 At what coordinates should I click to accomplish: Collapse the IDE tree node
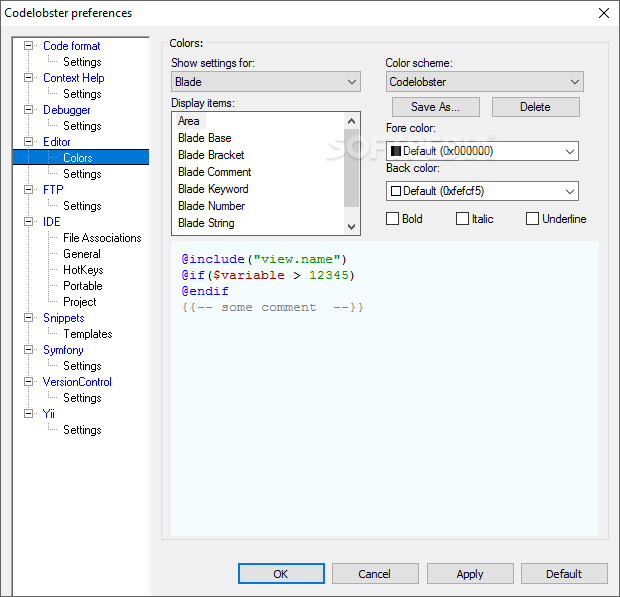point(28,221)
